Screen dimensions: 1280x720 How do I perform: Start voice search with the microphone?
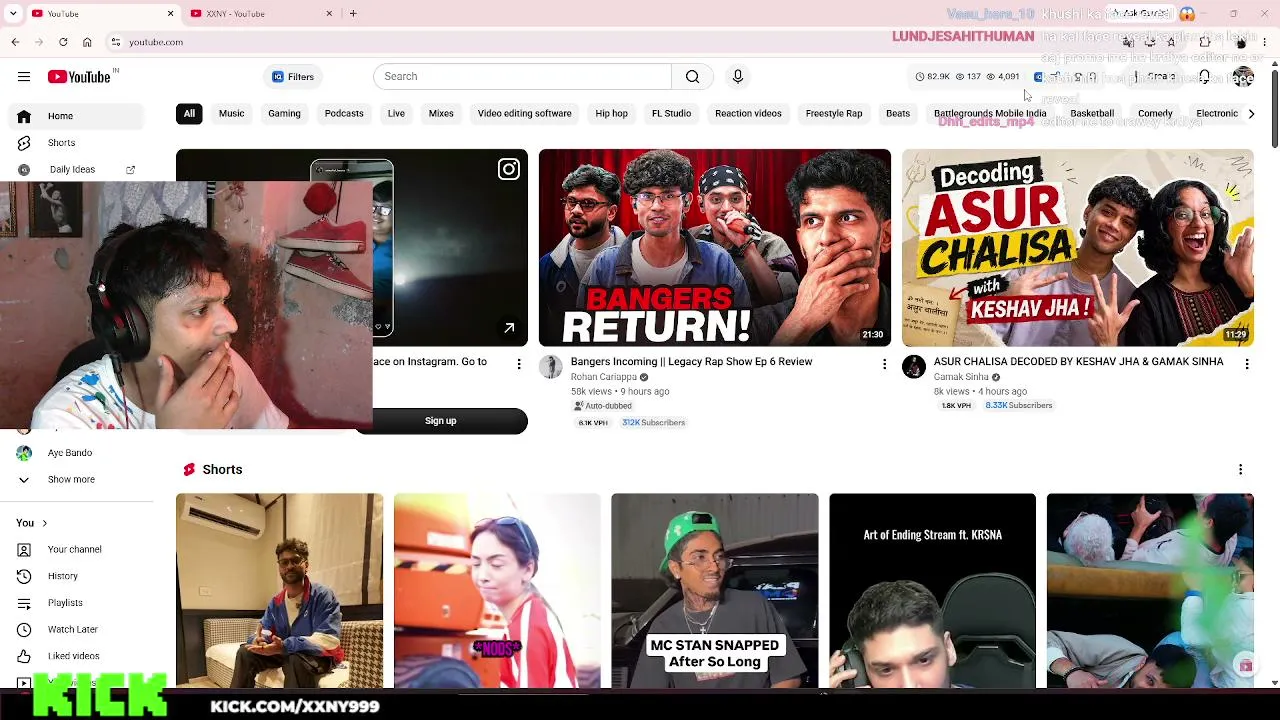click(738, 77)
